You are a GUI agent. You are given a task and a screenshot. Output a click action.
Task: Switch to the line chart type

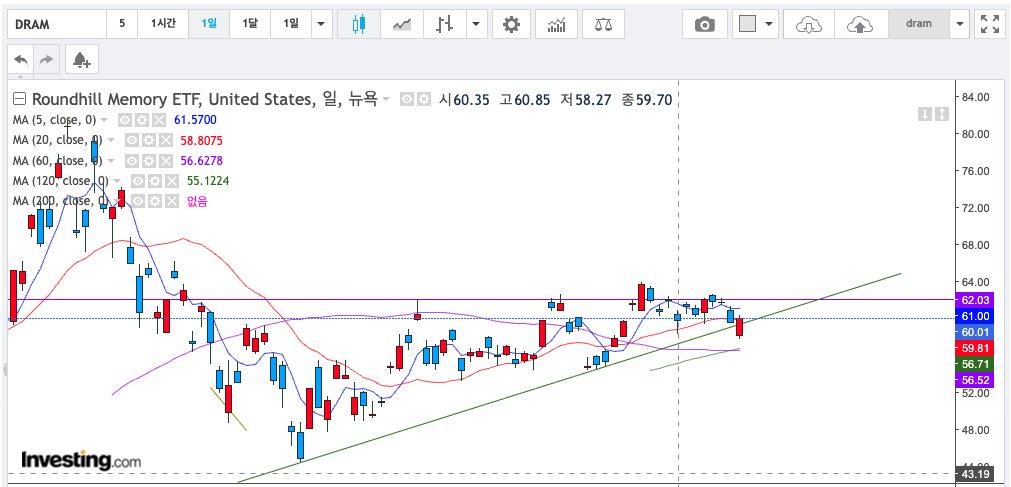pyautogui.click(x=402, y=25)
